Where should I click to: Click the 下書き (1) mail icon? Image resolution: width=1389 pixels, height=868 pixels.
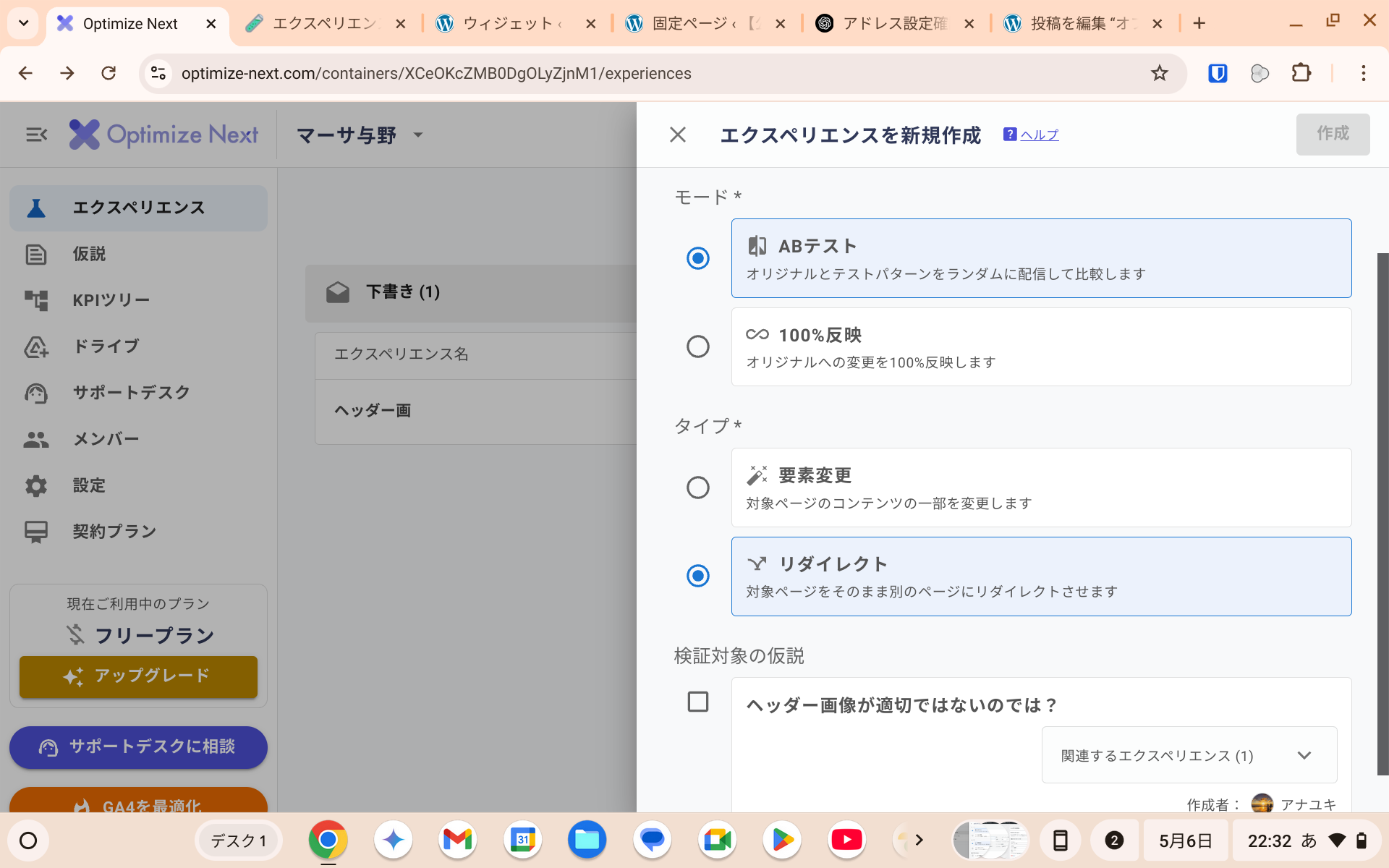point(338,292)
